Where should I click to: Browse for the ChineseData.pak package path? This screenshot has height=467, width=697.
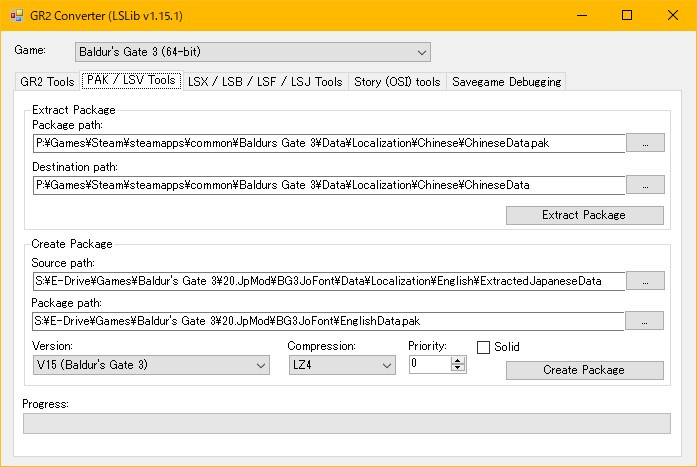point(645,143)
